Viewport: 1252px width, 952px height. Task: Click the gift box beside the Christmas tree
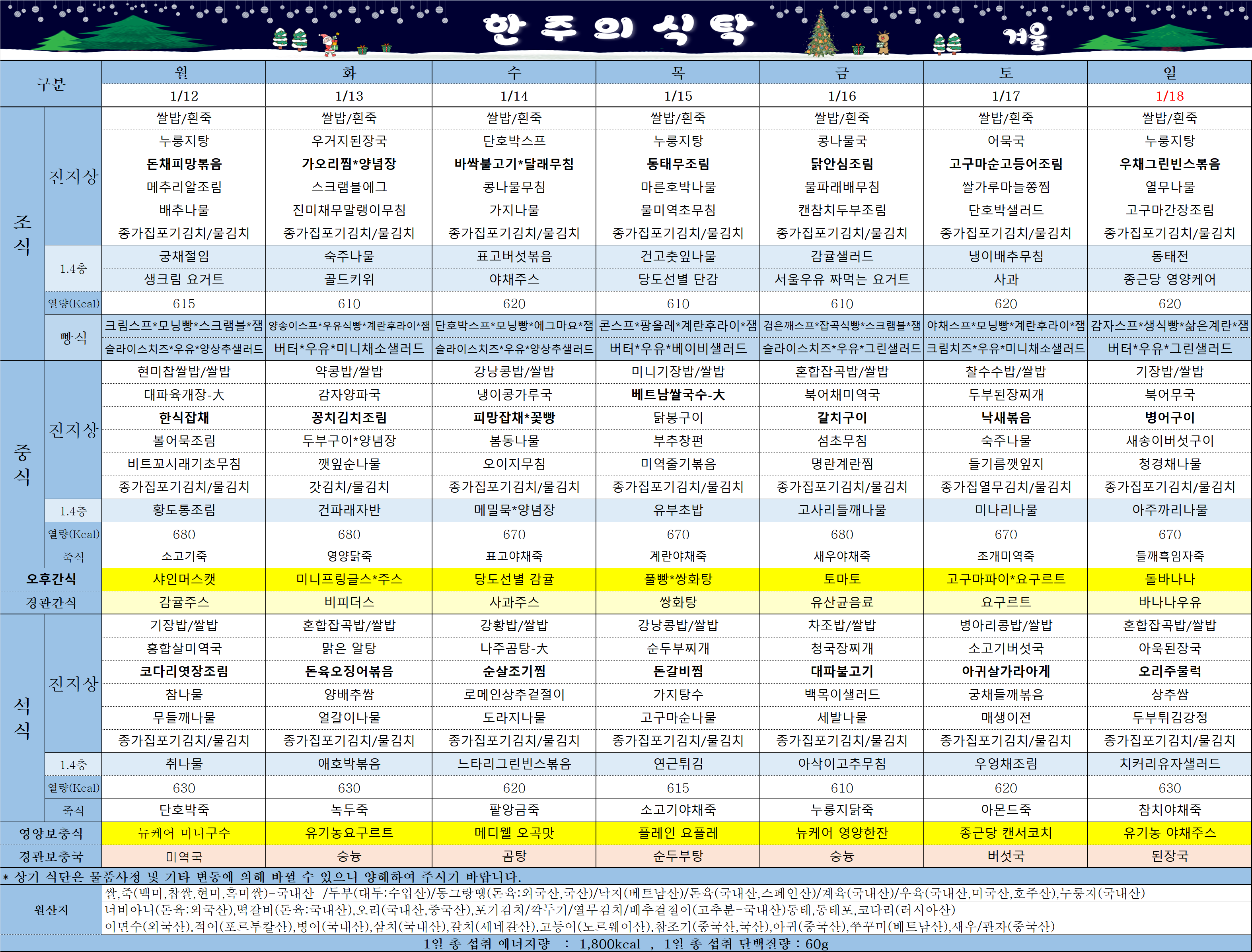pos(859,49)
